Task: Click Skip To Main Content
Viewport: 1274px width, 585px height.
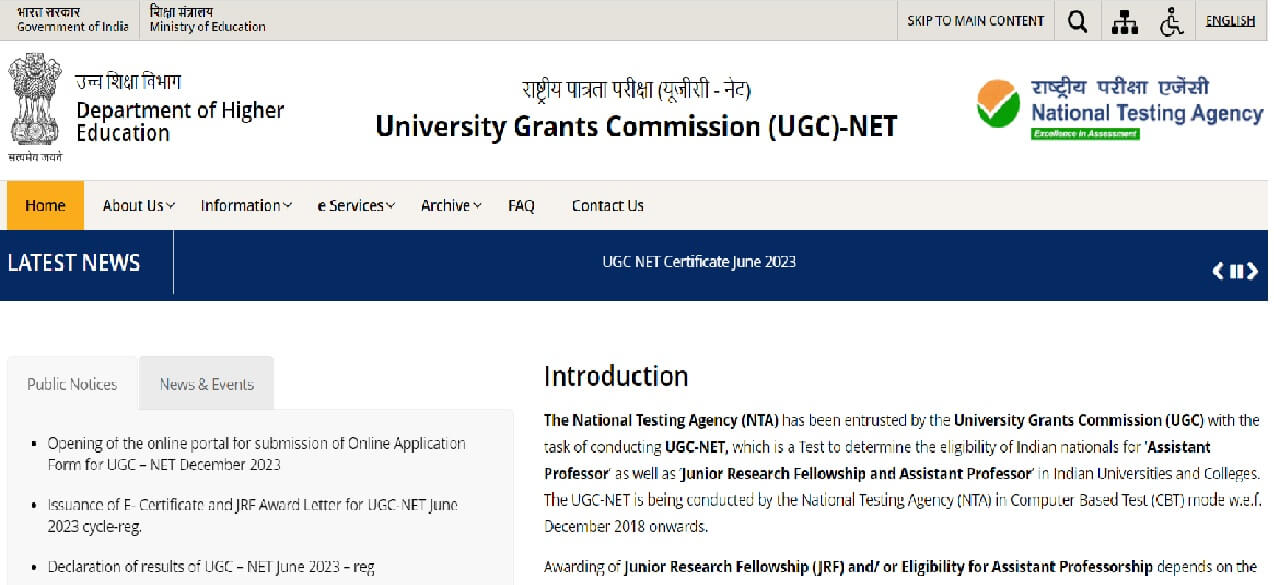Action: point(975,20)
